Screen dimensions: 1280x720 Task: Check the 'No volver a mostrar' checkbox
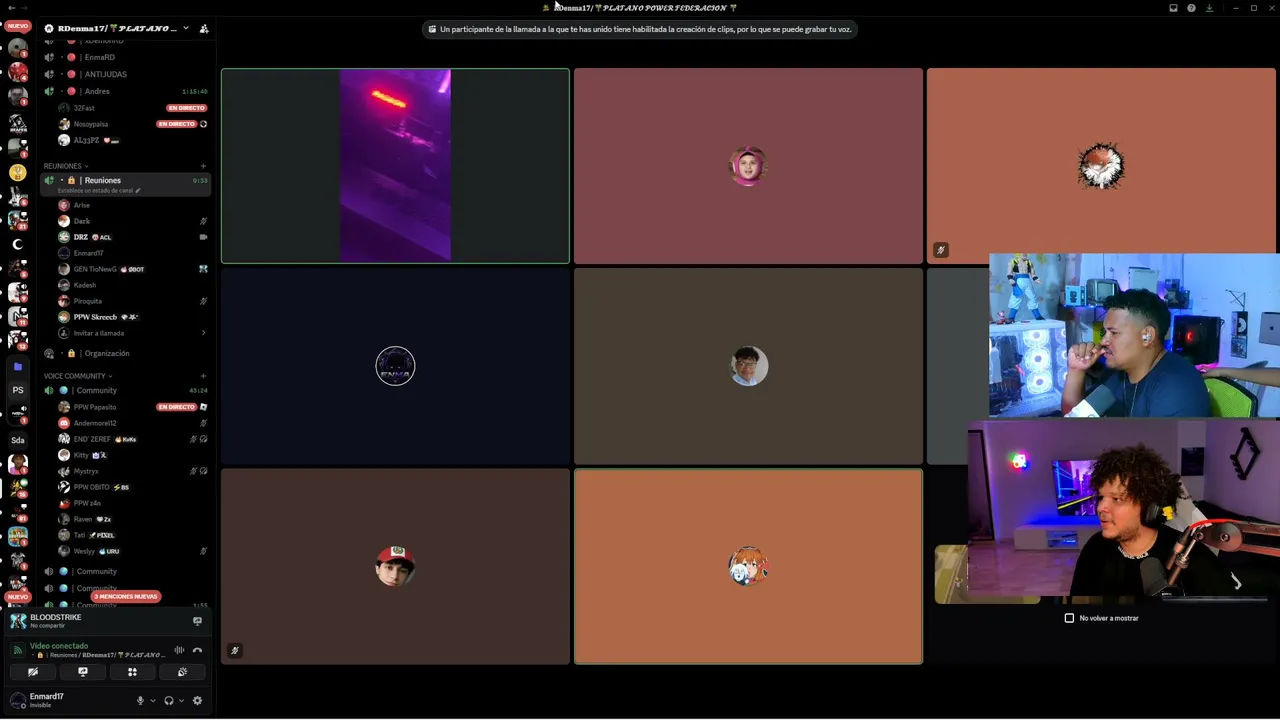coord(1069,618)
